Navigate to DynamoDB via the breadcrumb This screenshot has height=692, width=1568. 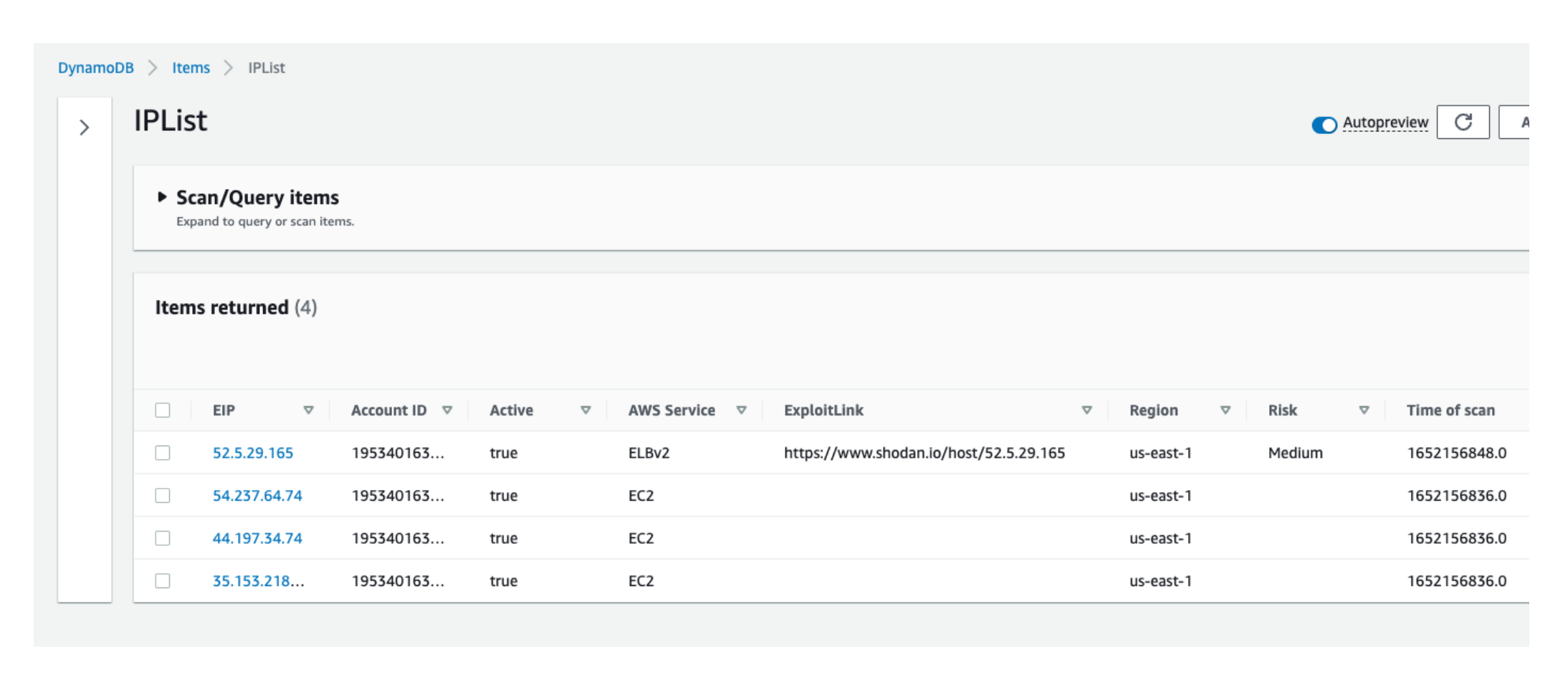[95, 67]
